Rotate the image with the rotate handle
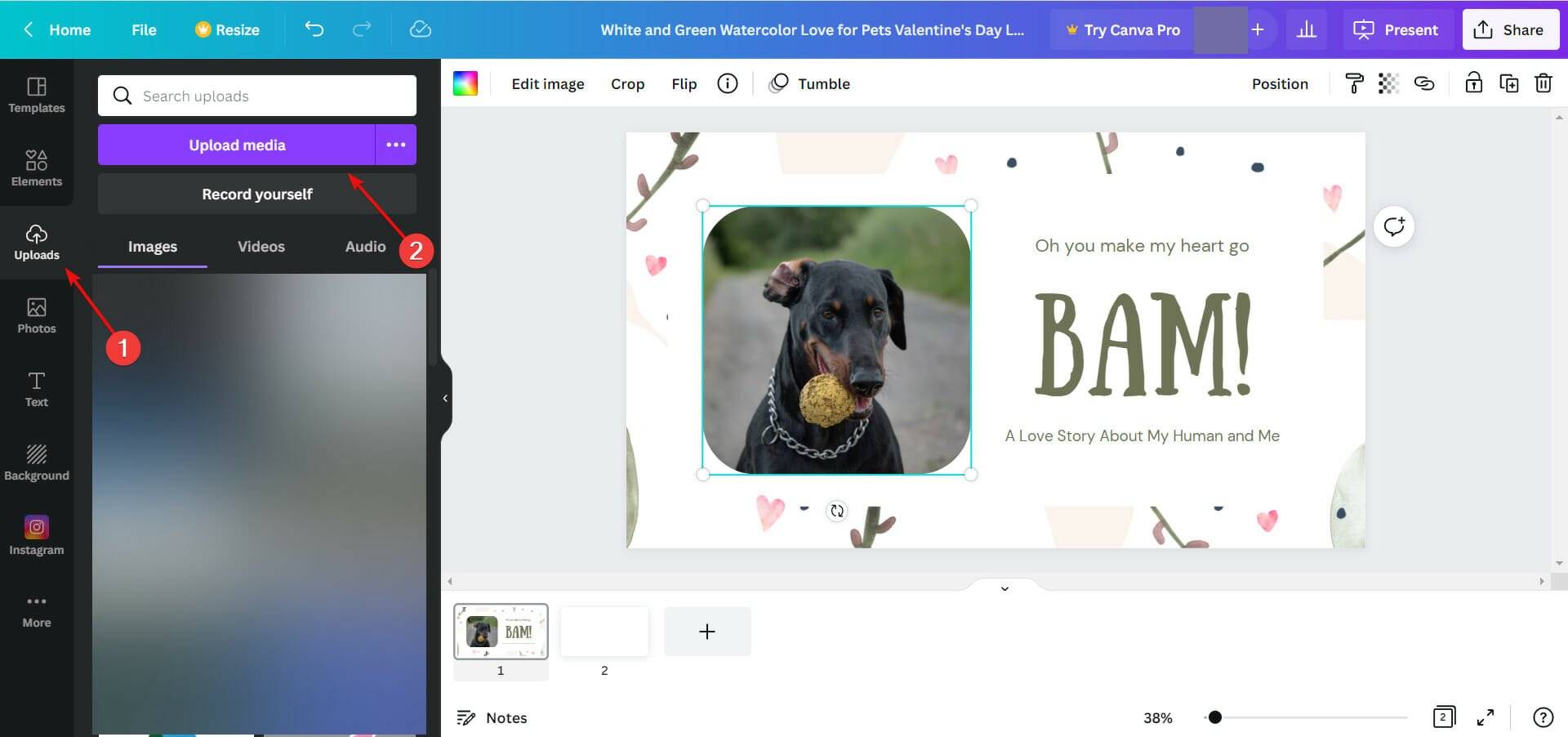The image size is (1568, 737). 835,511
